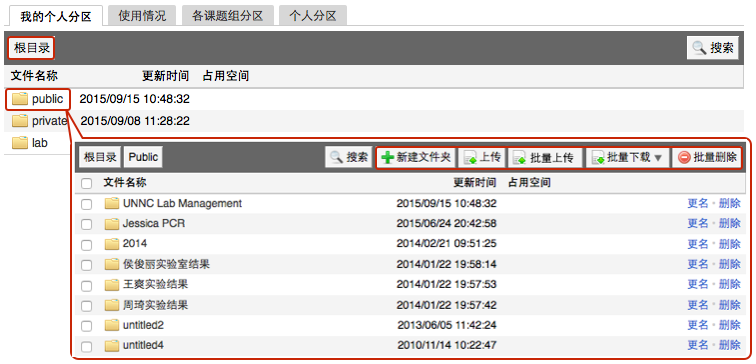Image resolution: width=756 pixels, height=364 pixels.
Task: Click the UNNC Lab Management folder icon
Action: [x=112, y=203]
